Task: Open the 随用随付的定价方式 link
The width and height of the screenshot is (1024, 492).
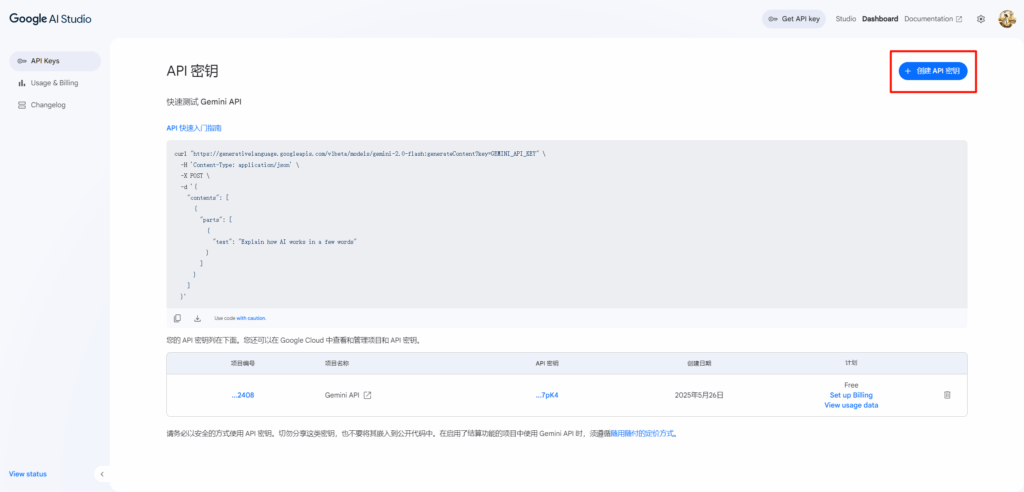Action: (x=642, y=433)
